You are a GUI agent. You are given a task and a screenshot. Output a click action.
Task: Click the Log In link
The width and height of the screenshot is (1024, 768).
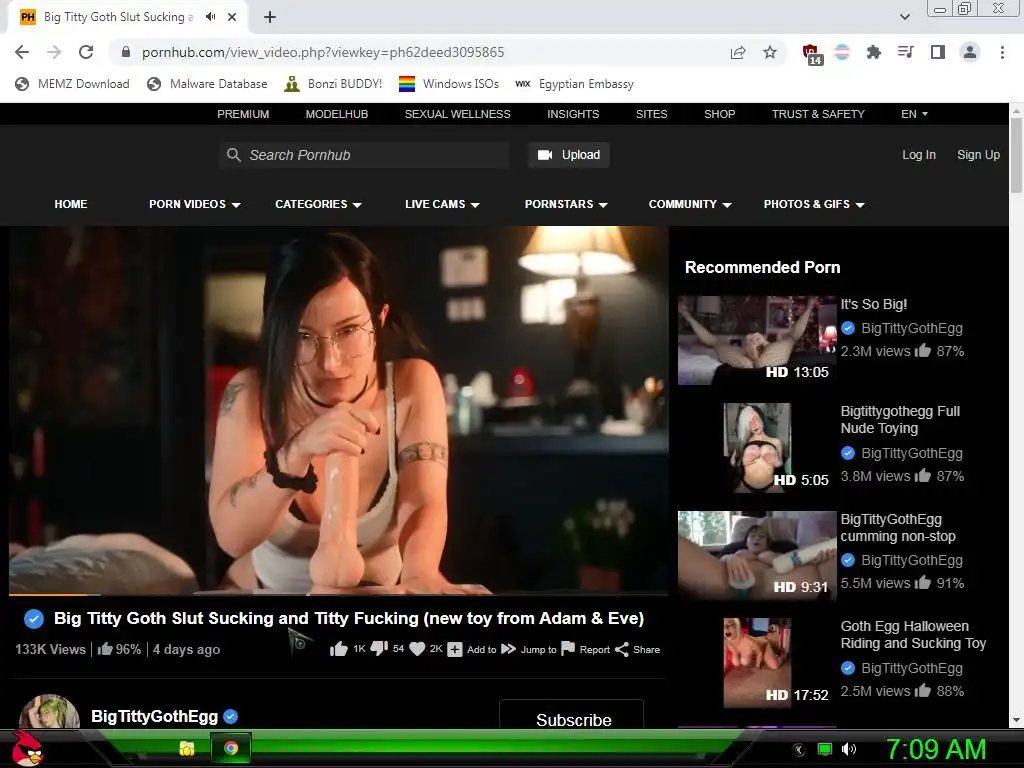(x=919, y=155)
